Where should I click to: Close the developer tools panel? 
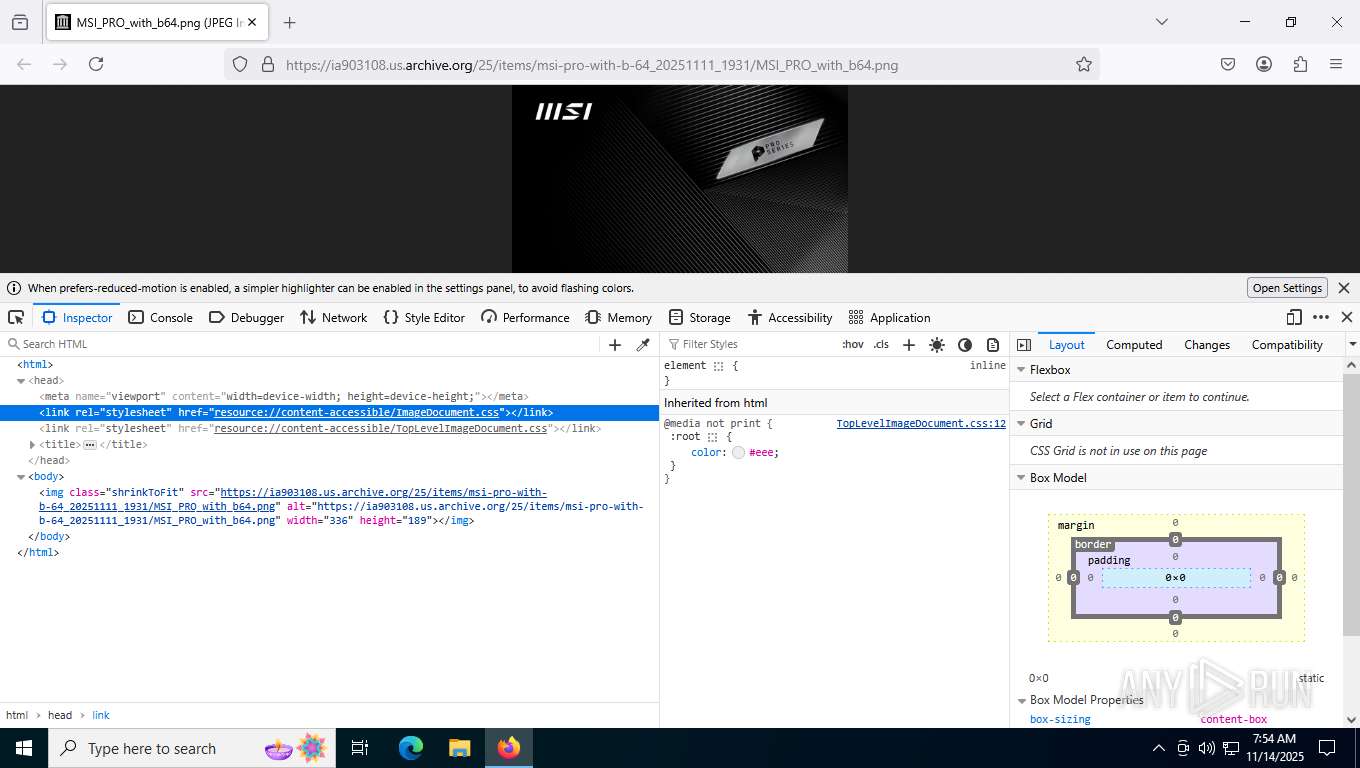(1346, 317)
